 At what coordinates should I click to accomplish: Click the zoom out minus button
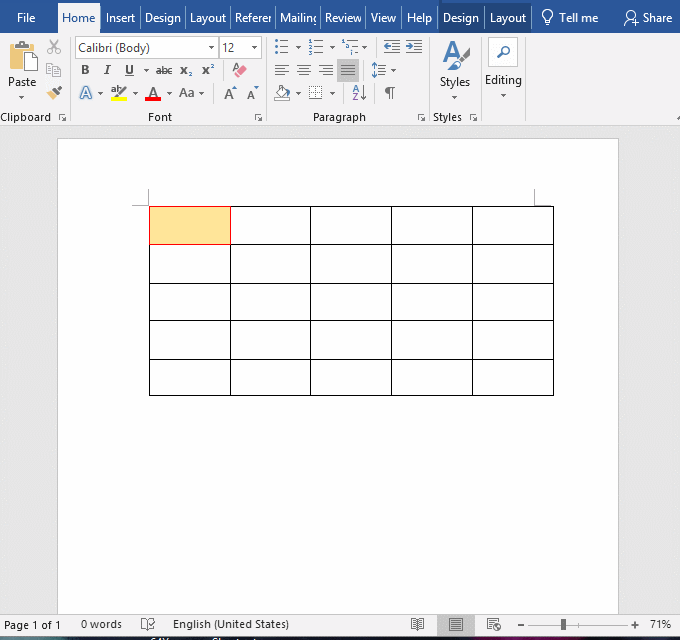tap(521, 624)
